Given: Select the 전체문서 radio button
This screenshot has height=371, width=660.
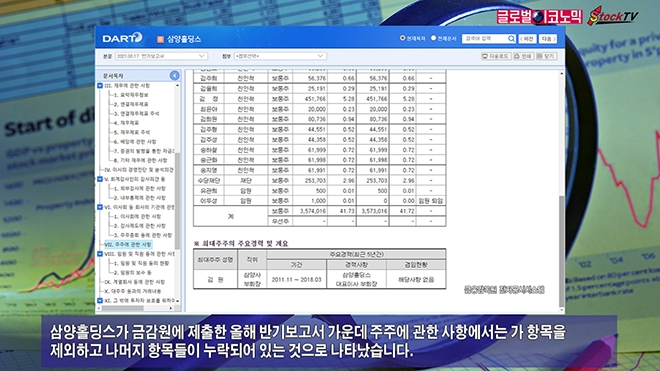Looking at the screenshot, I should [433, 38].
